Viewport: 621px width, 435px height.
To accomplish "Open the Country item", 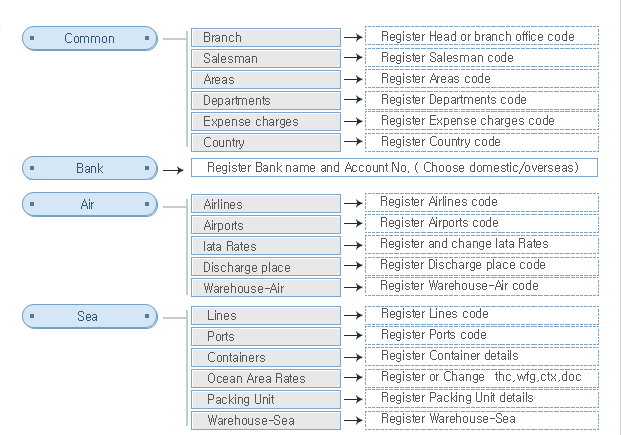I will pyautogui.click(x=265, y=142).
